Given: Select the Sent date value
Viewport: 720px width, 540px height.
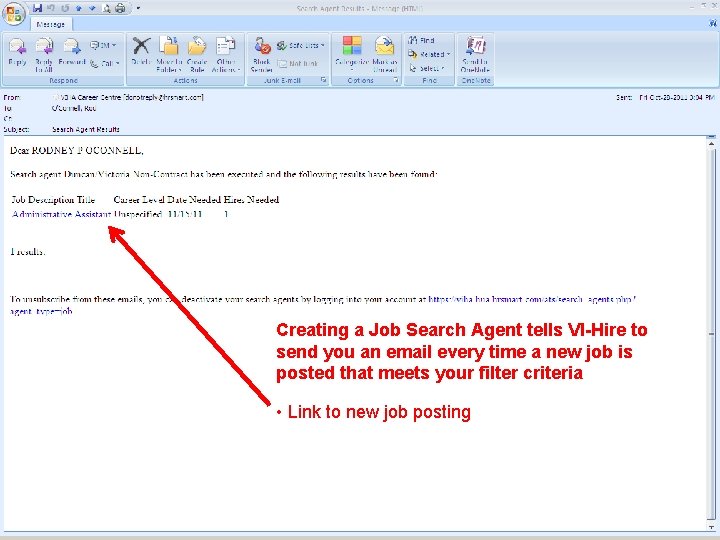Looking at the screenshot, I should [x=677, y=97].
